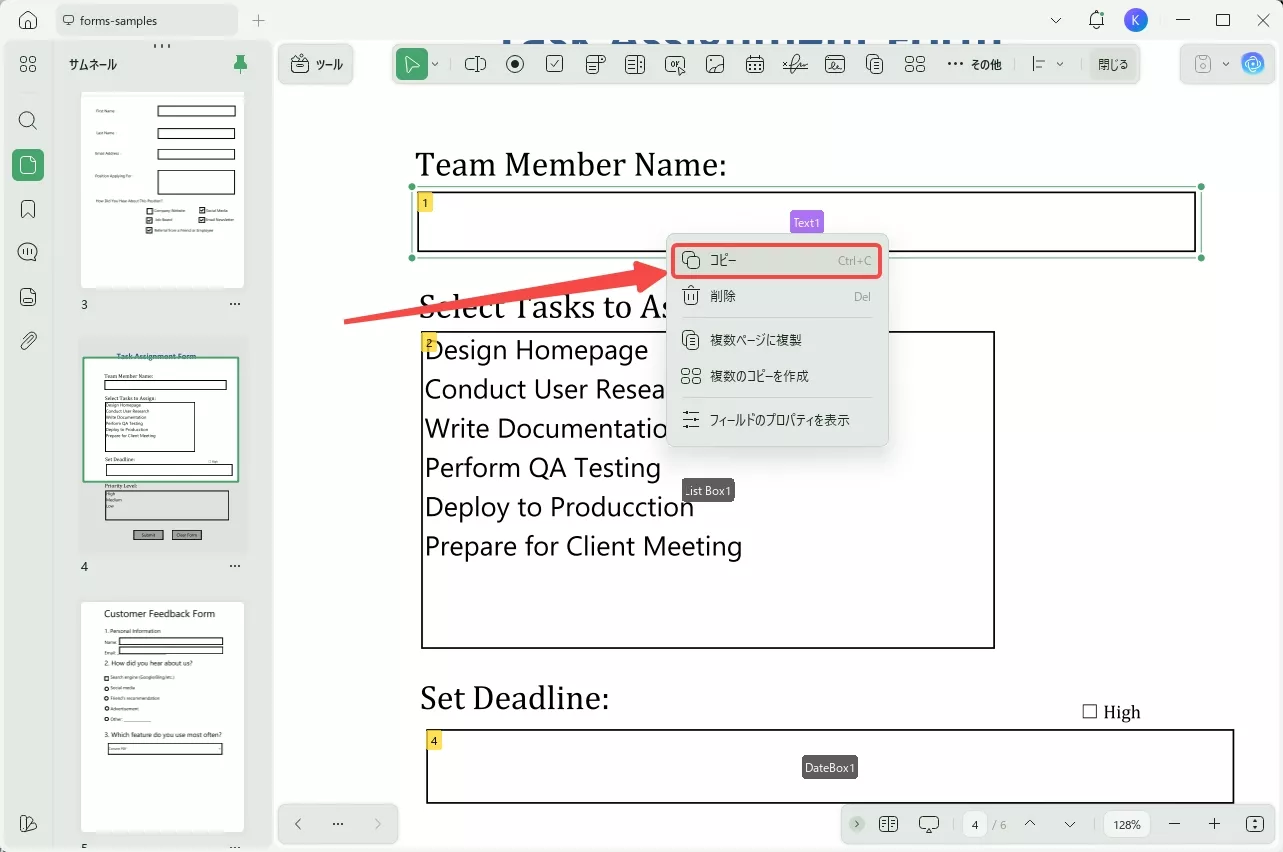Open the four-squares tools grid in left sidebar

[28, 64]
